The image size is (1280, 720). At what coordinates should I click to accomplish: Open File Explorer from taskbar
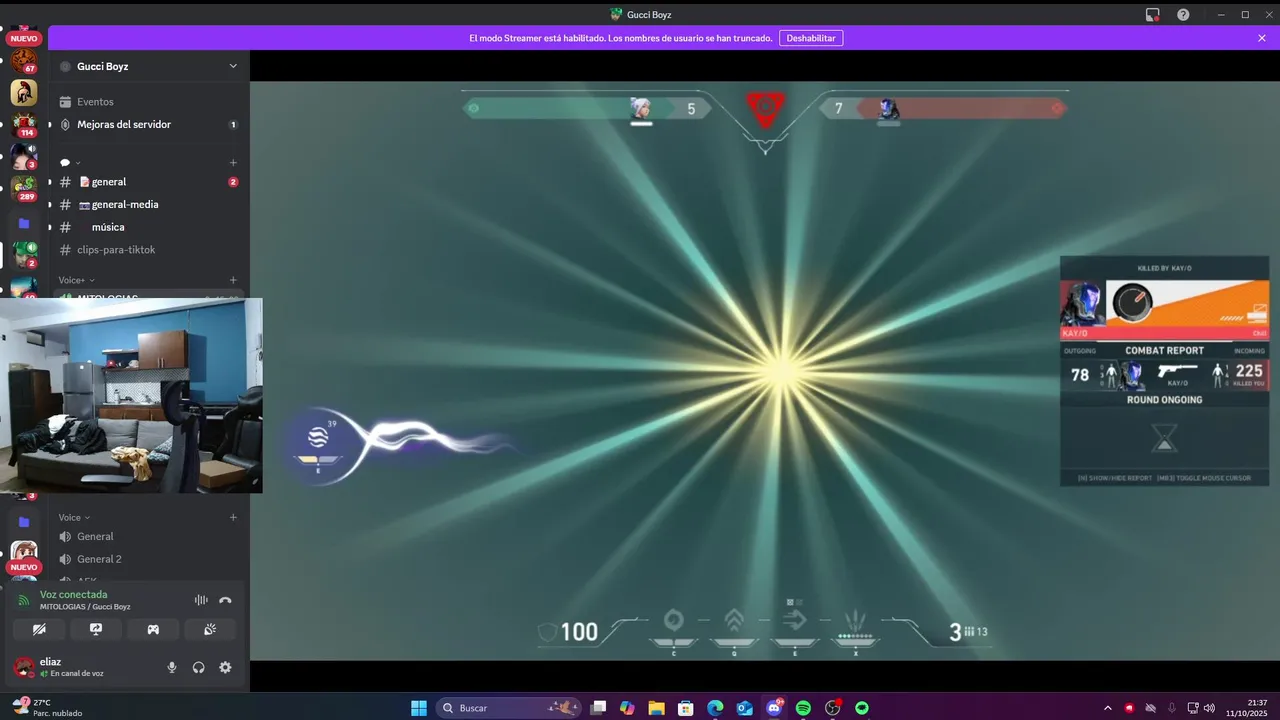click(x=656, y=708)
